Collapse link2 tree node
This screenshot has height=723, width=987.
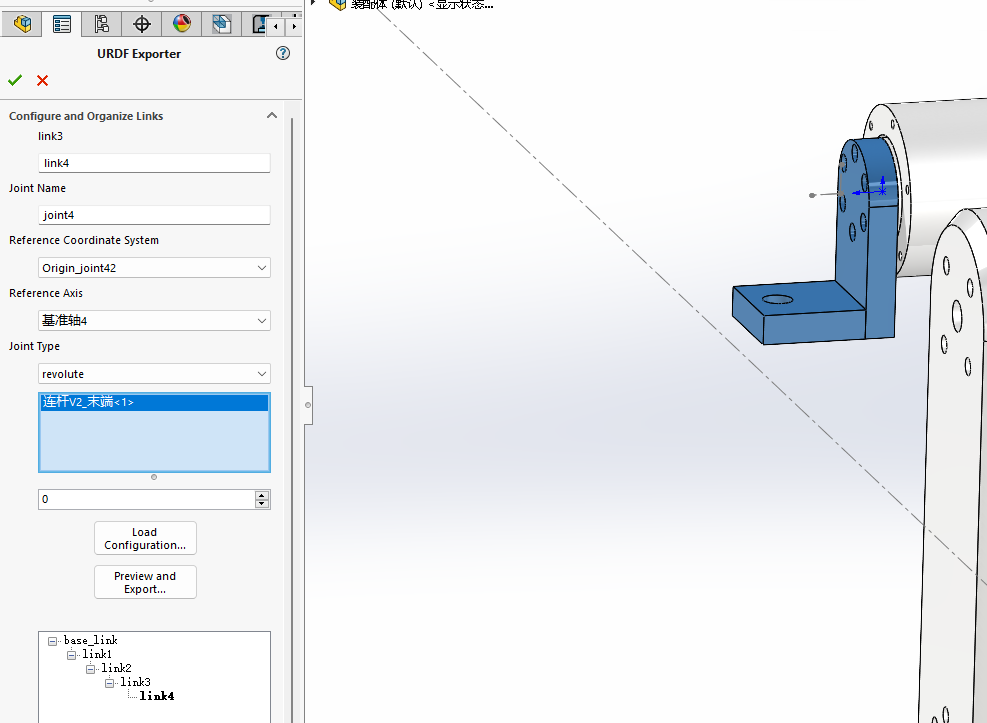tap(90, 670)
